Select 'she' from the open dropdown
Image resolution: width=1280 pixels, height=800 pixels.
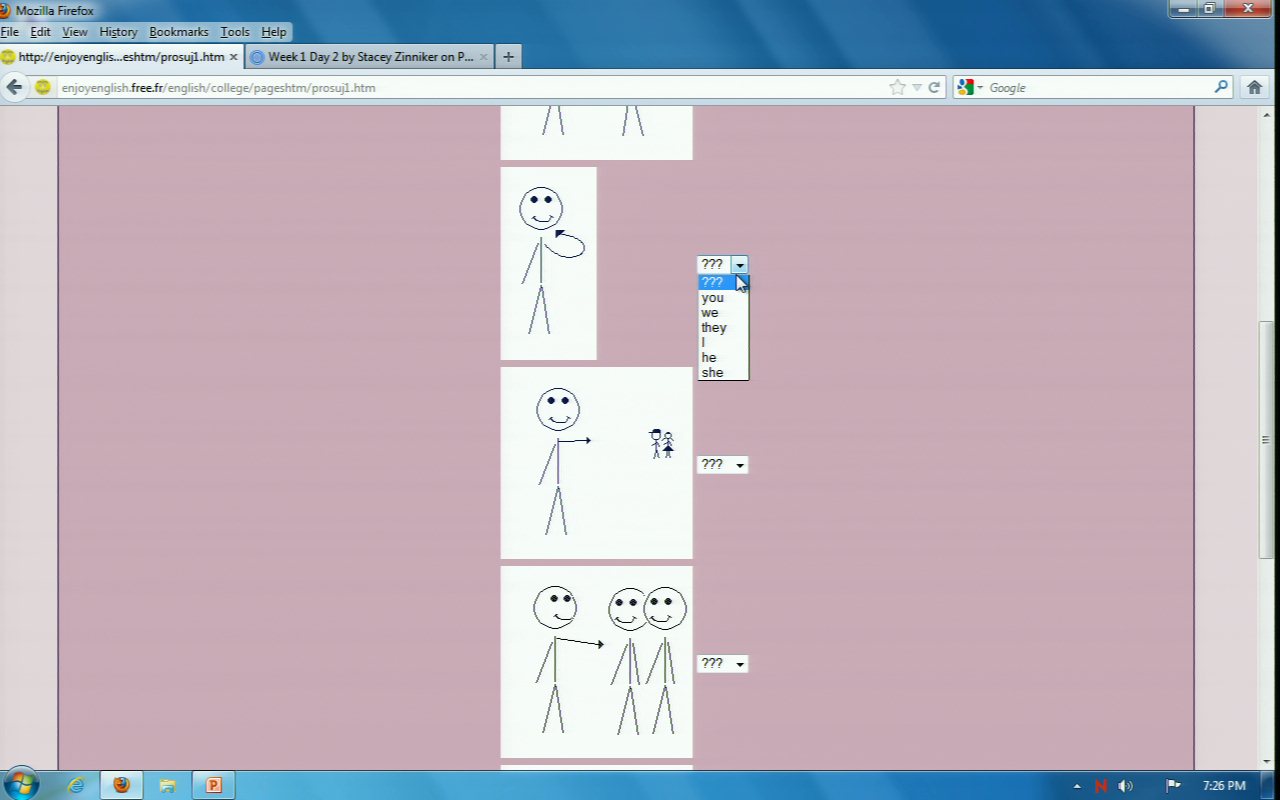712,373
